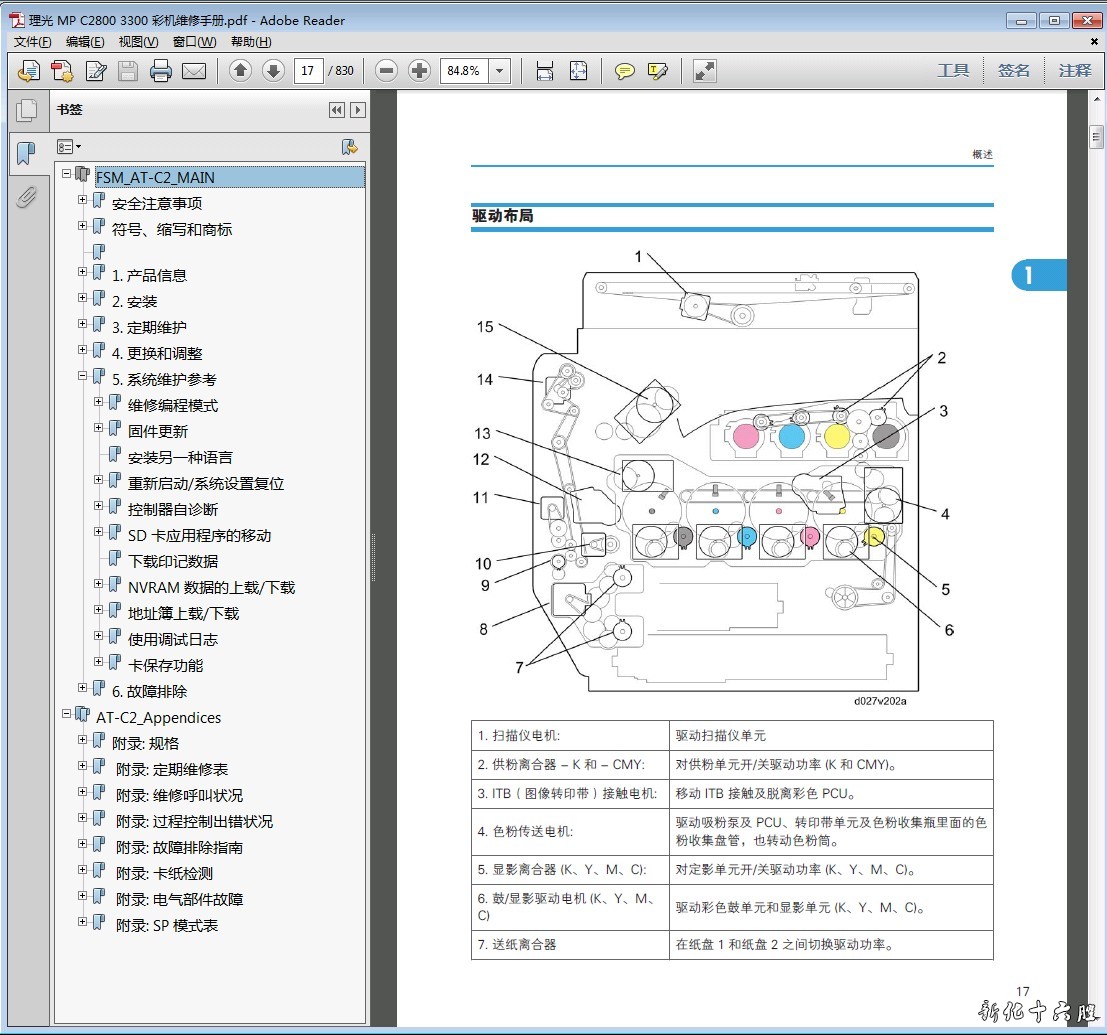Click the zoom out minus button
Viewport: 1107px width, 1035px height.
coord(387,71)
